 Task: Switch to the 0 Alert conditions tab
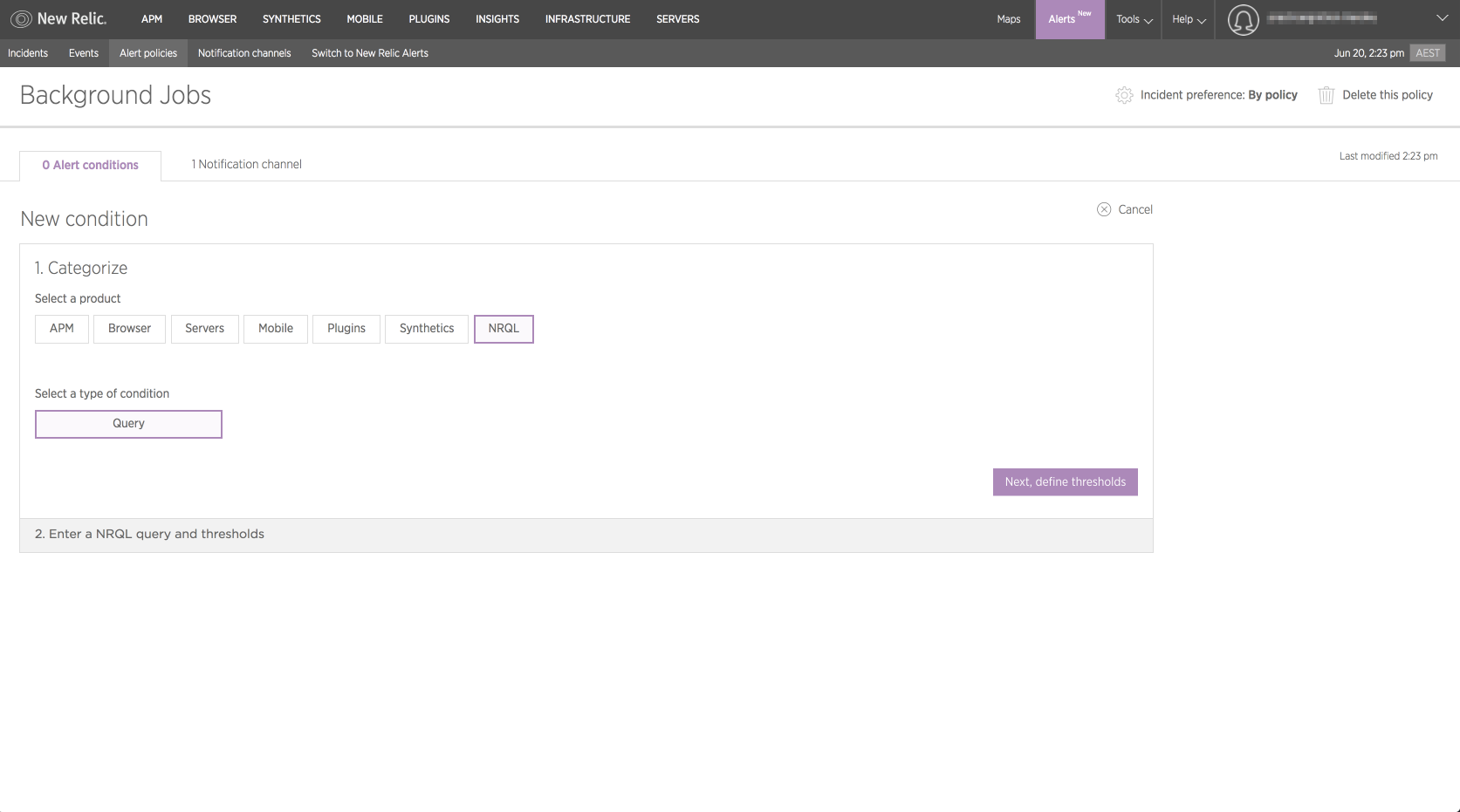pyautogui.click(x=91, y=166)
